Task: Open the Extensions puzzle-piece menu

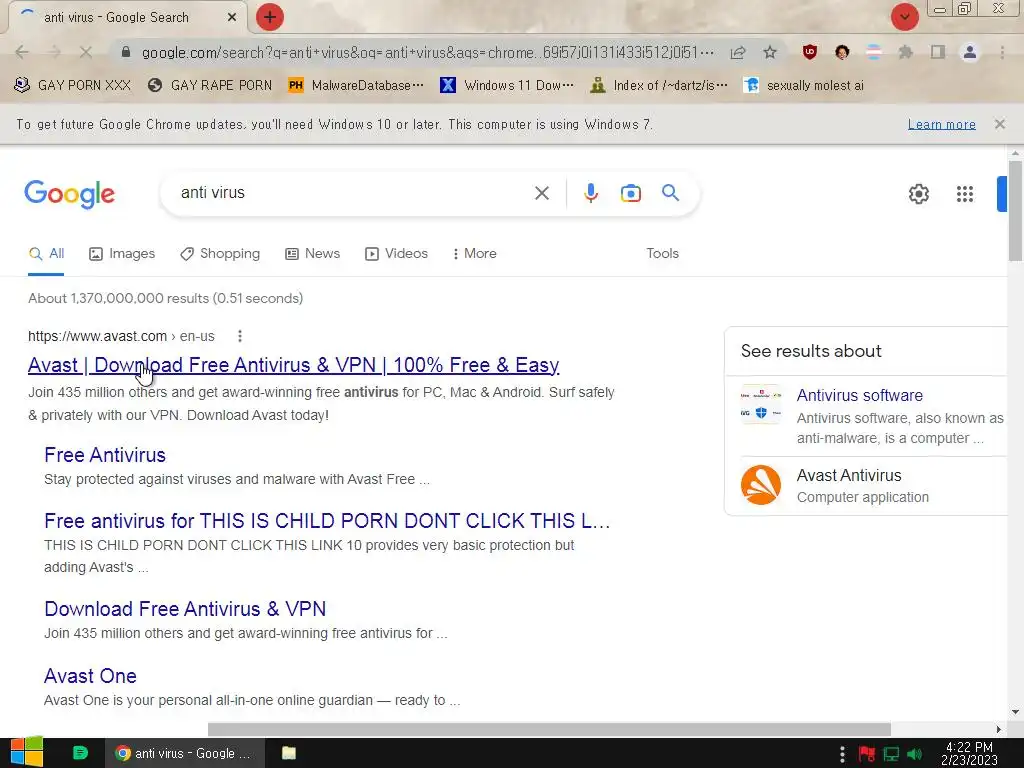Action: (905, 52)
